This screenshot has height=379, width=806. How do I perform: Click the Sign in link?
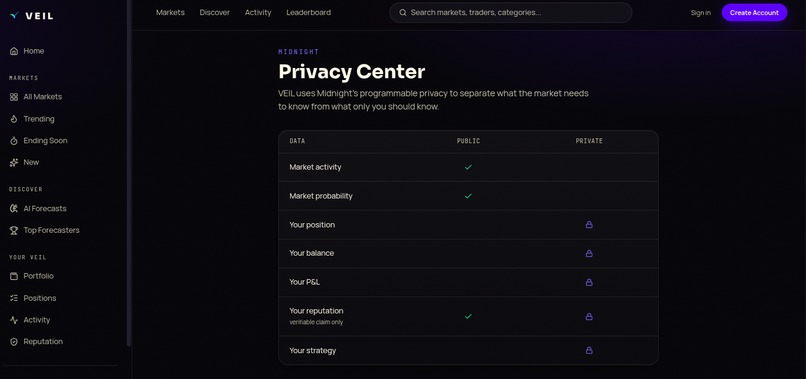click(701, 13)
